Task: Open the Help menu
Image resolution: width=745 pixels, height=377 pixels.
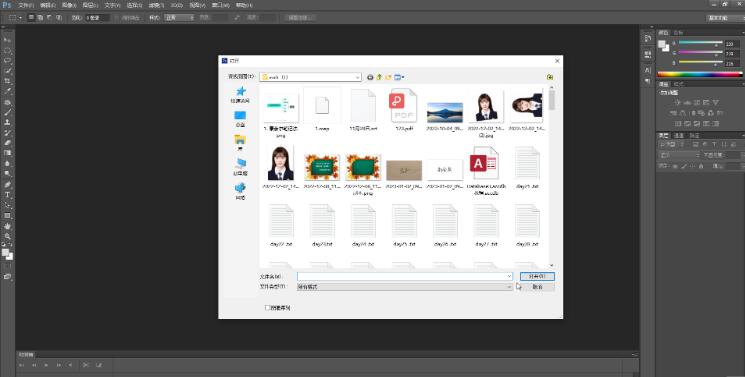Action: point(243,5)
